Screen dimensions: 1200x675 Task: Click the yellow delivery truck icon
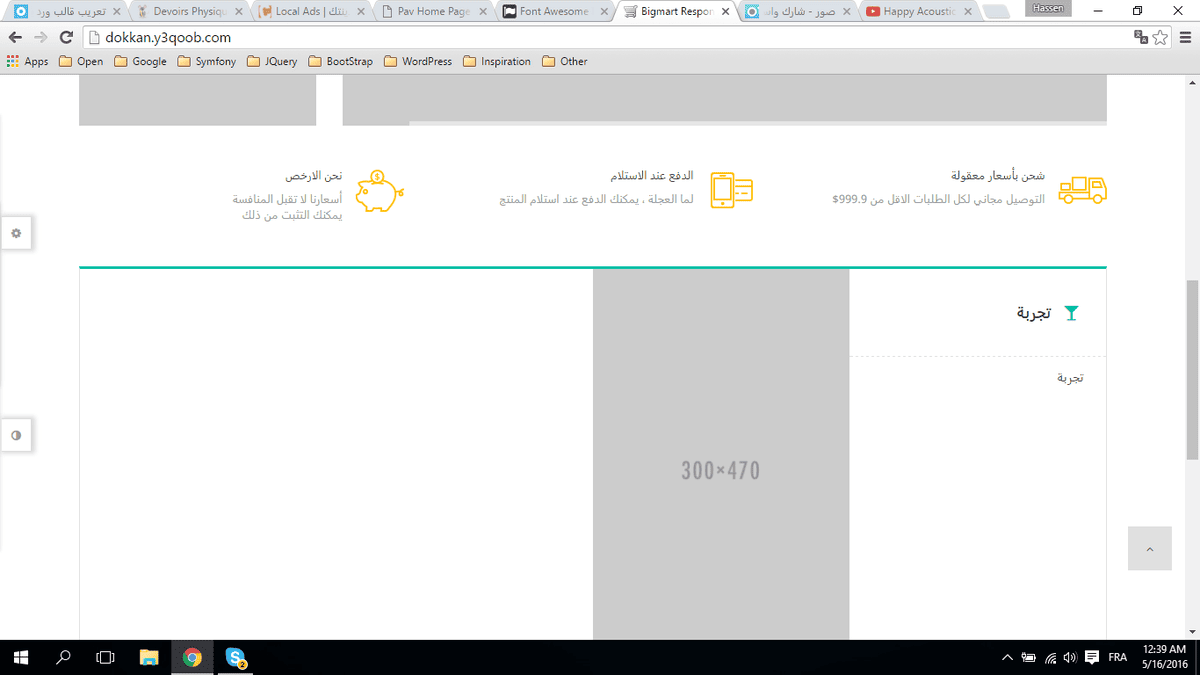[1082, 190]
